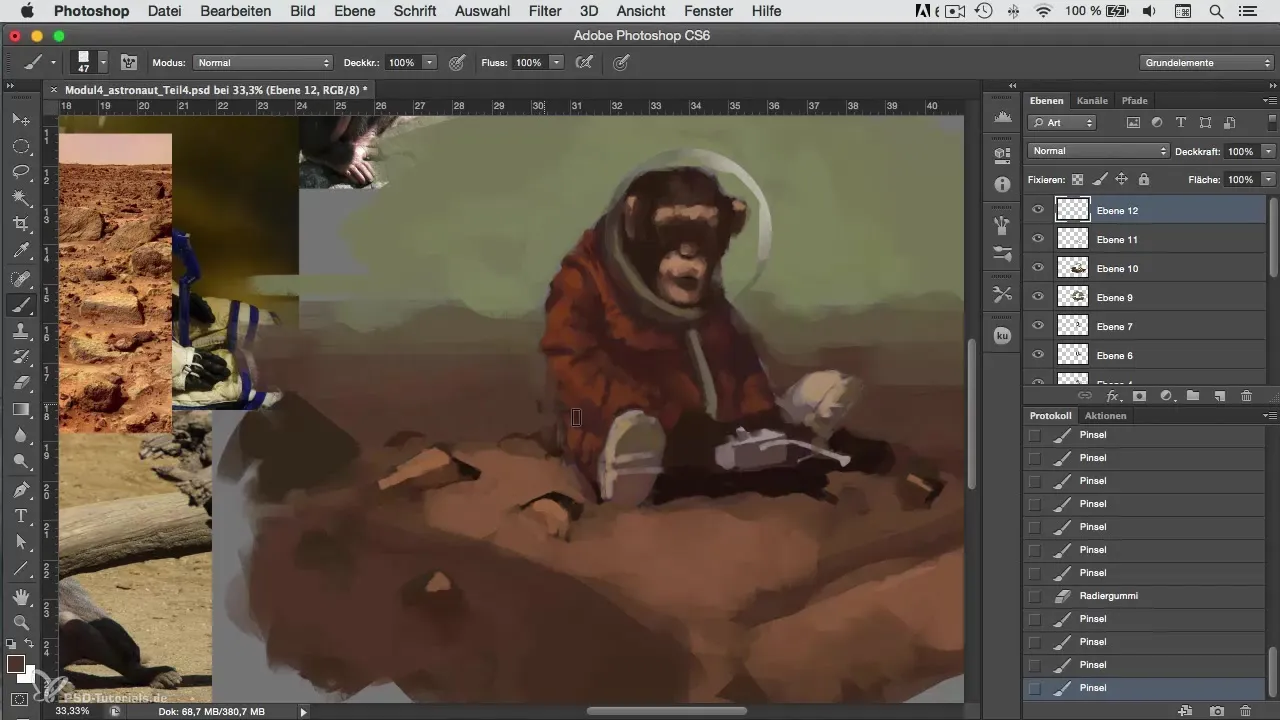Screen dimensions: 1280x720
Task: Select Radiergummi history state
Action: pos(1144,596)
